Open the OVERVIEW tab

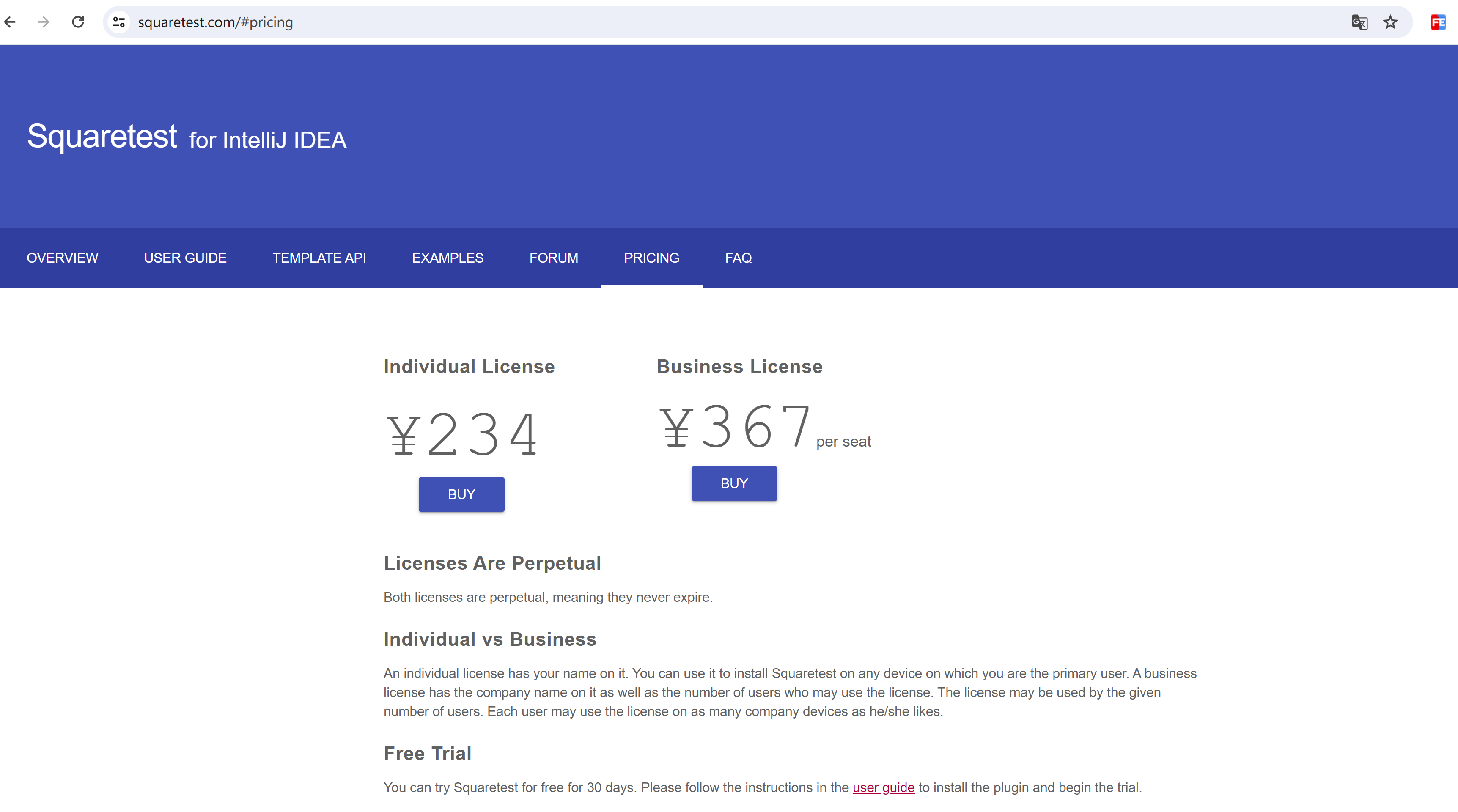click(x=62, y=258)
